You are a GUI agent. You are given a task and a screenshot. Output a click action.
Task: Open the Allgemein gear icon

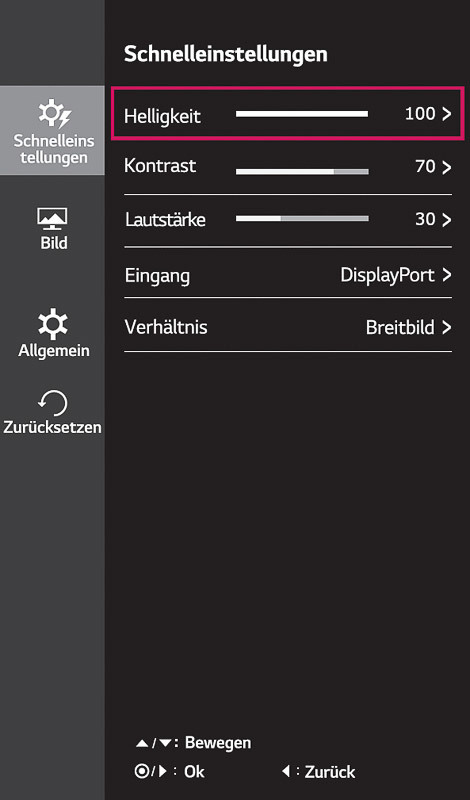point(53,324)
